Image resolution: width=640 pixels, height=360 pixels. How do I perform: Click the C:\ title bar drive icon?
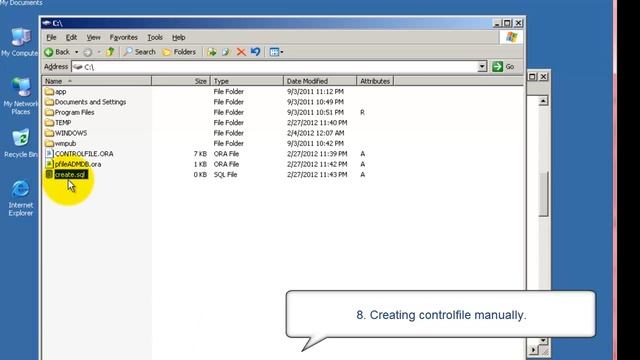47,23
